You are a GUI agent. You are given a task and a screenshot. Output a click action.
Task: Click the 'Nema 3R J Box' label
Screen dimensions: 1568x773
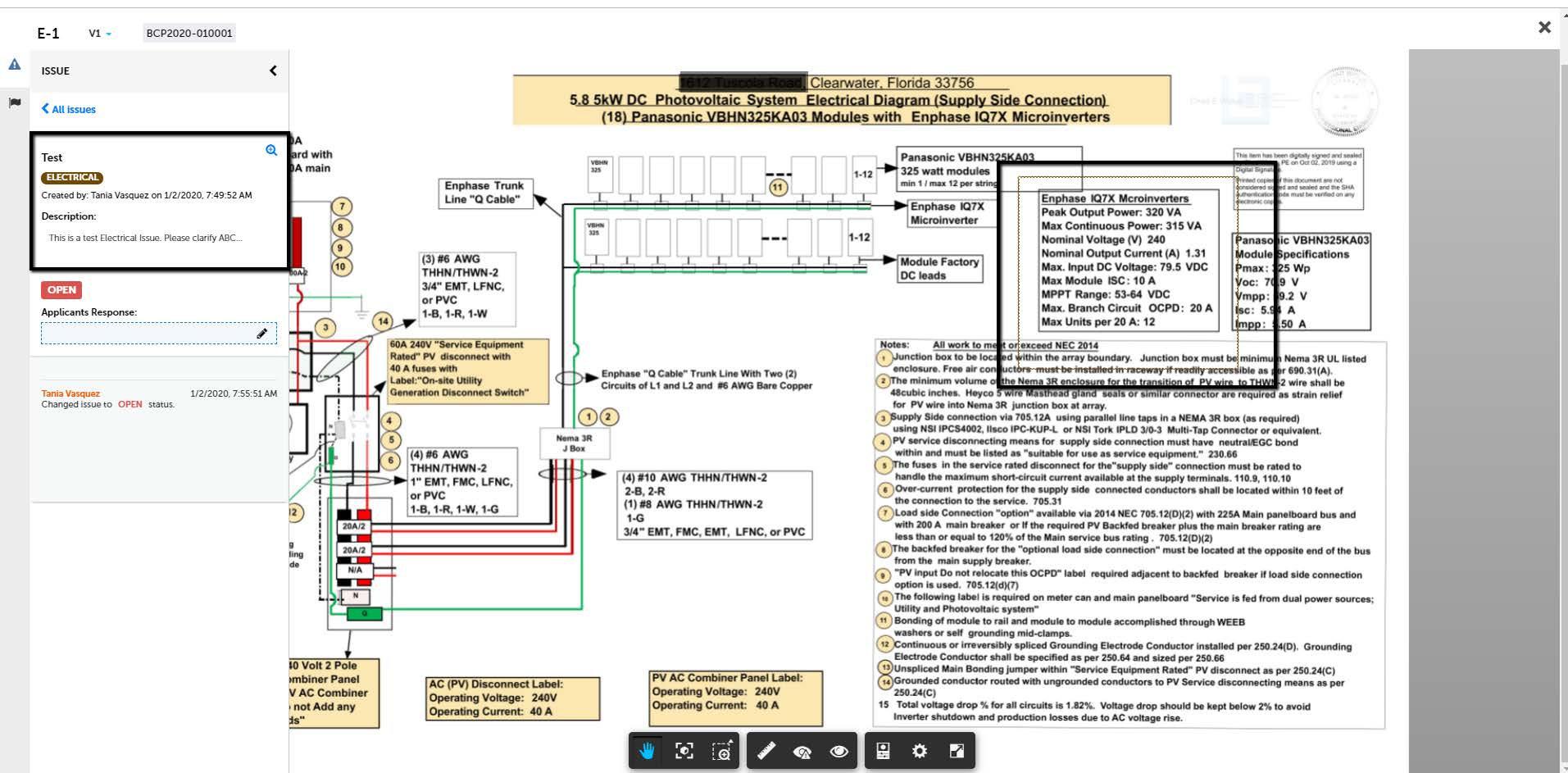click(574, 443)
